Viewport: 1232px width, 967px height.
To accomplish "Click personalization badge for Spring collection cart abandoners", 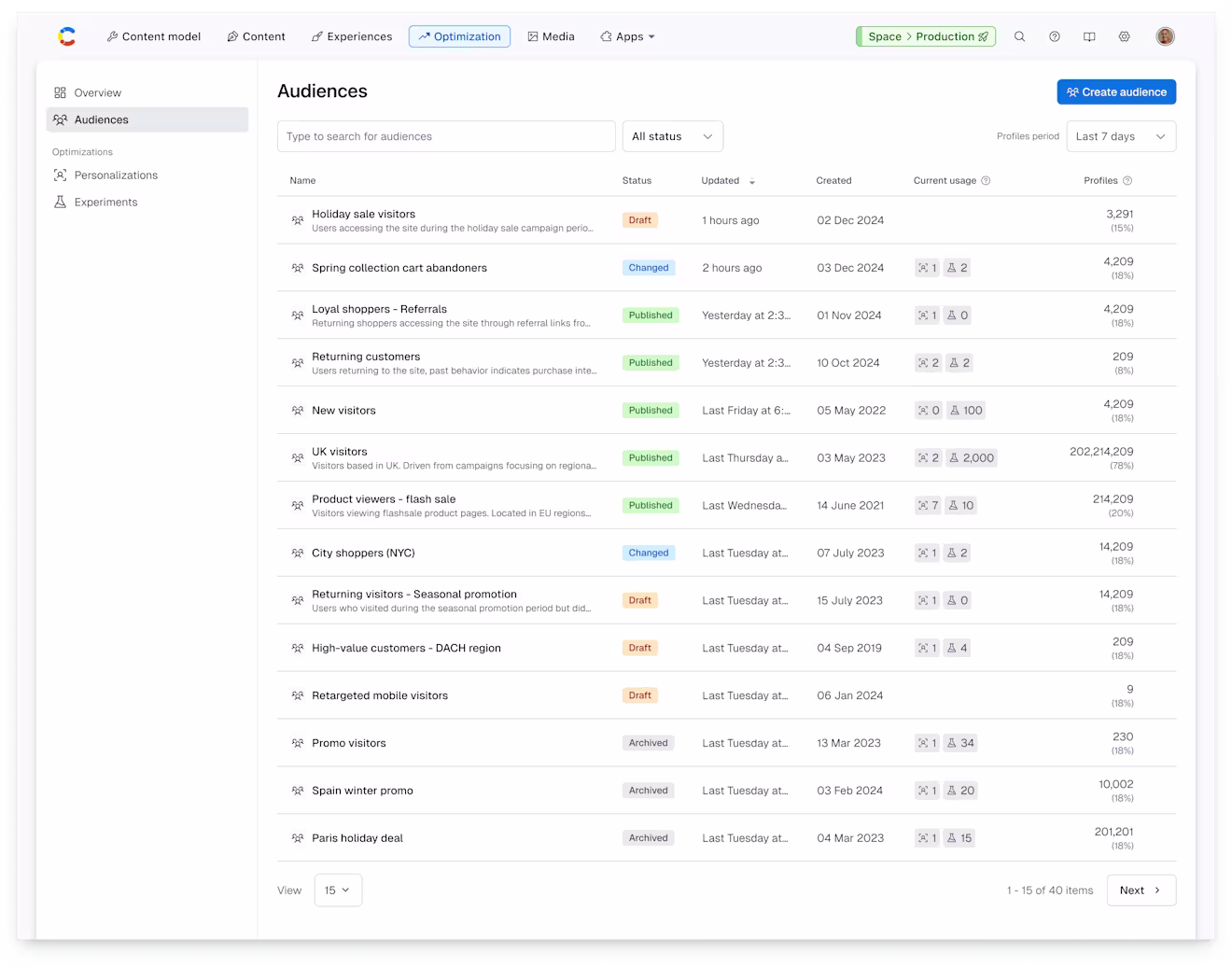I will coord(928,269).
